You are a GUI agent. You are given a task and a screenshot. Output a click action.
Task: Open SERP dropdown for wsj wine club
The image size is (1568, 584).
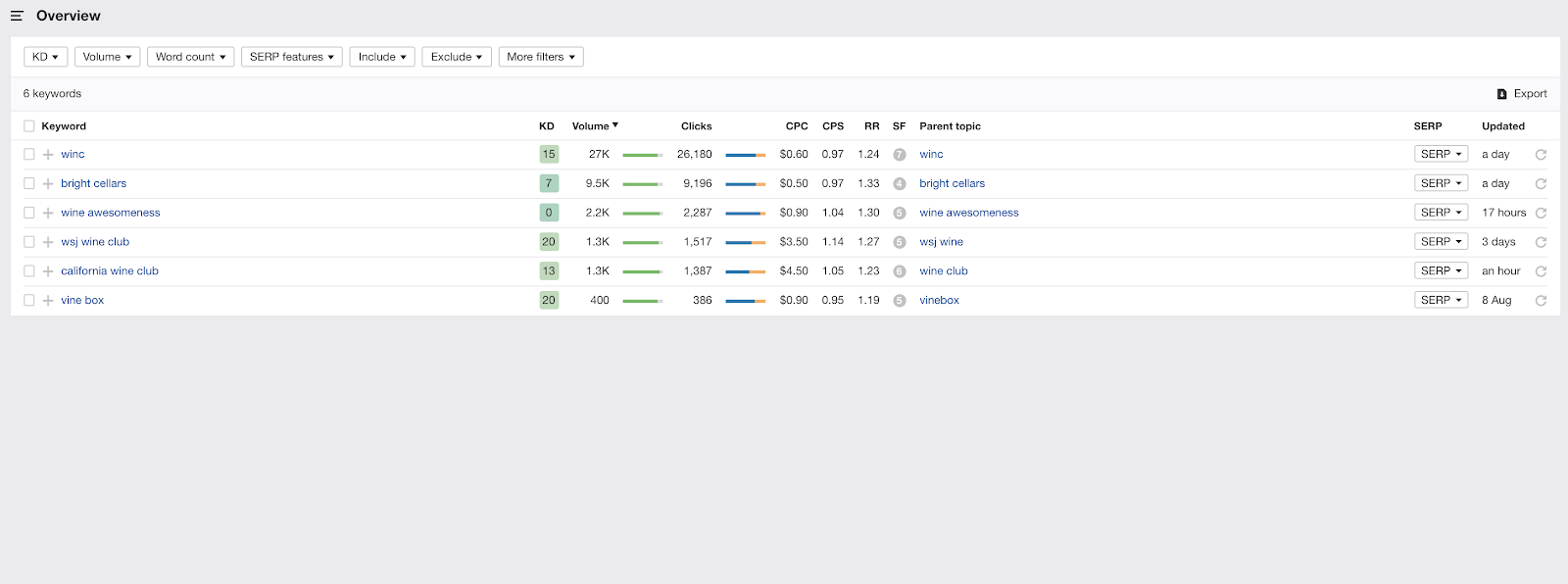pyautogui.click(x=1442, y=242)
